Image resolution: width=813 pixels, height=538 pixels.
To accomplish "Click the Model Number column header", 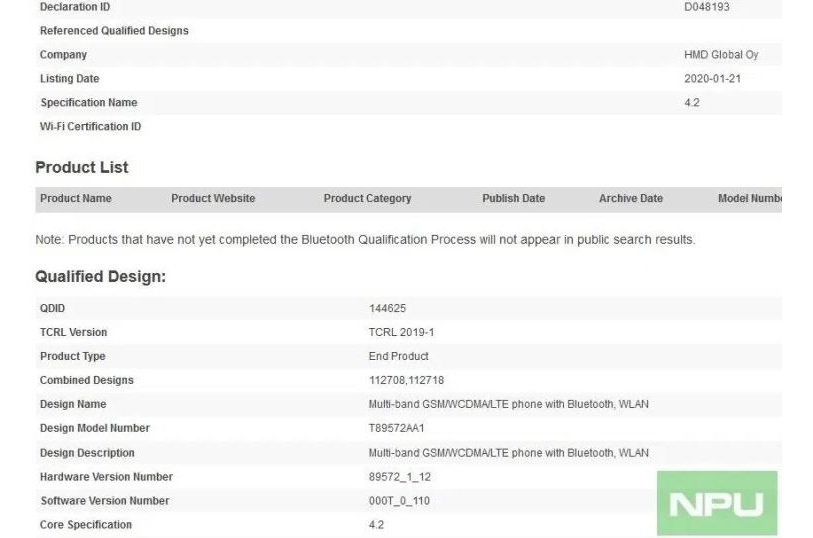I will coord(750,199).
